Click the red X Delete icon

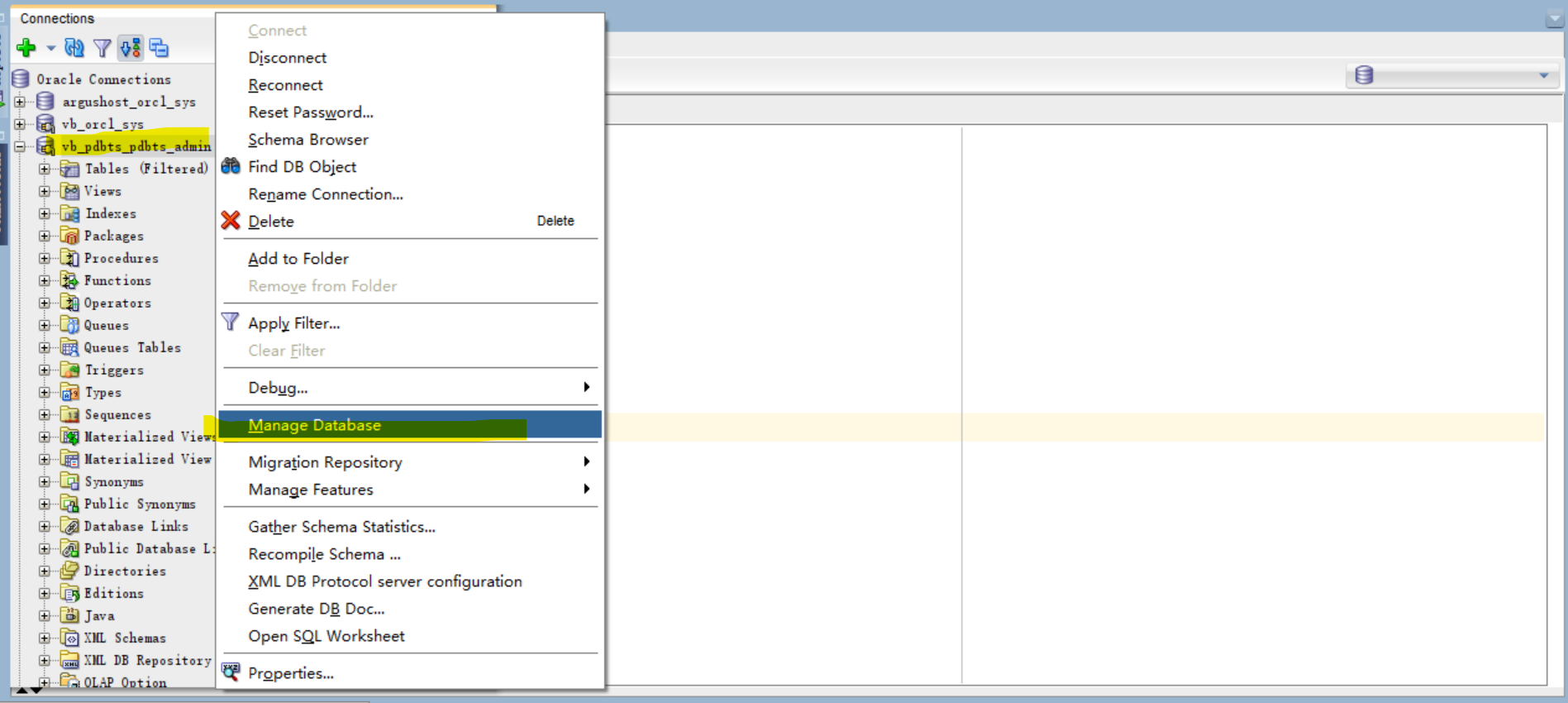(231, 221)
